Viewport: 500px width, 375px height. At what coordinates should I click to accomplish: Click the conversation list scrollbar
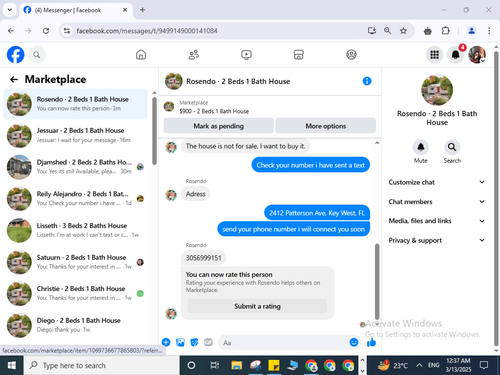[154, 130]
